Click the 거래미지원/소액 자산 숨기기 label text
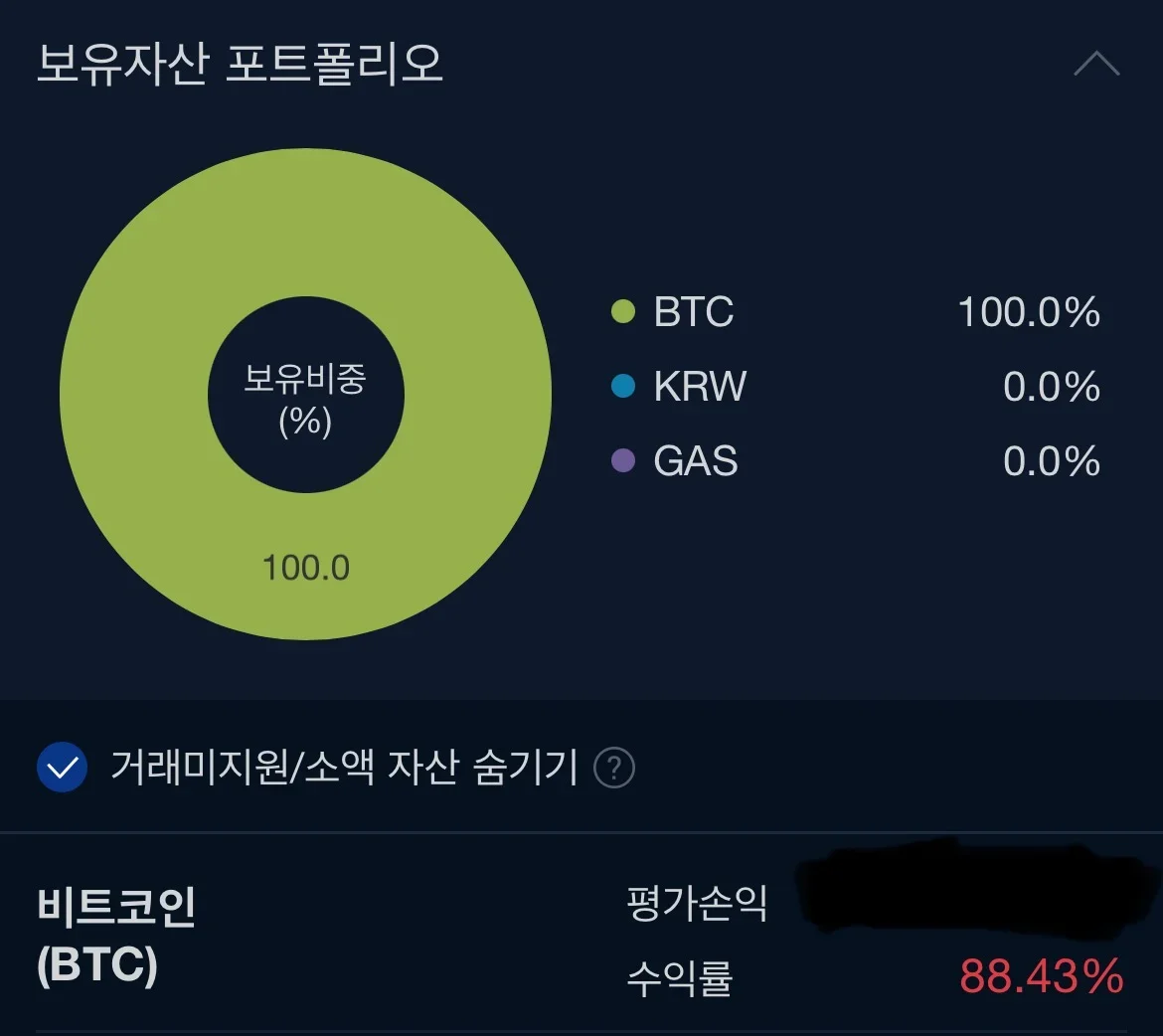 pyautogui.click(x=344, y=768)
